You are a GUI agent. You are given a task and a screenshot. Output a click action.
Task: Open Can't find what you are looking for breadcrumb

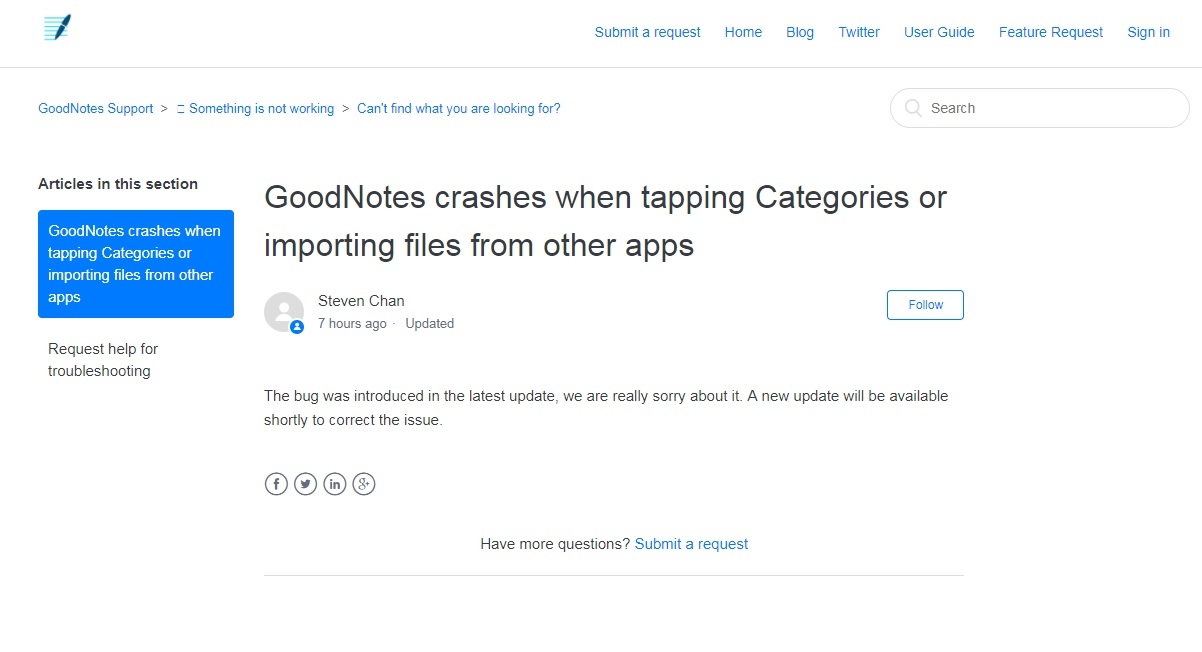[459, 108]
